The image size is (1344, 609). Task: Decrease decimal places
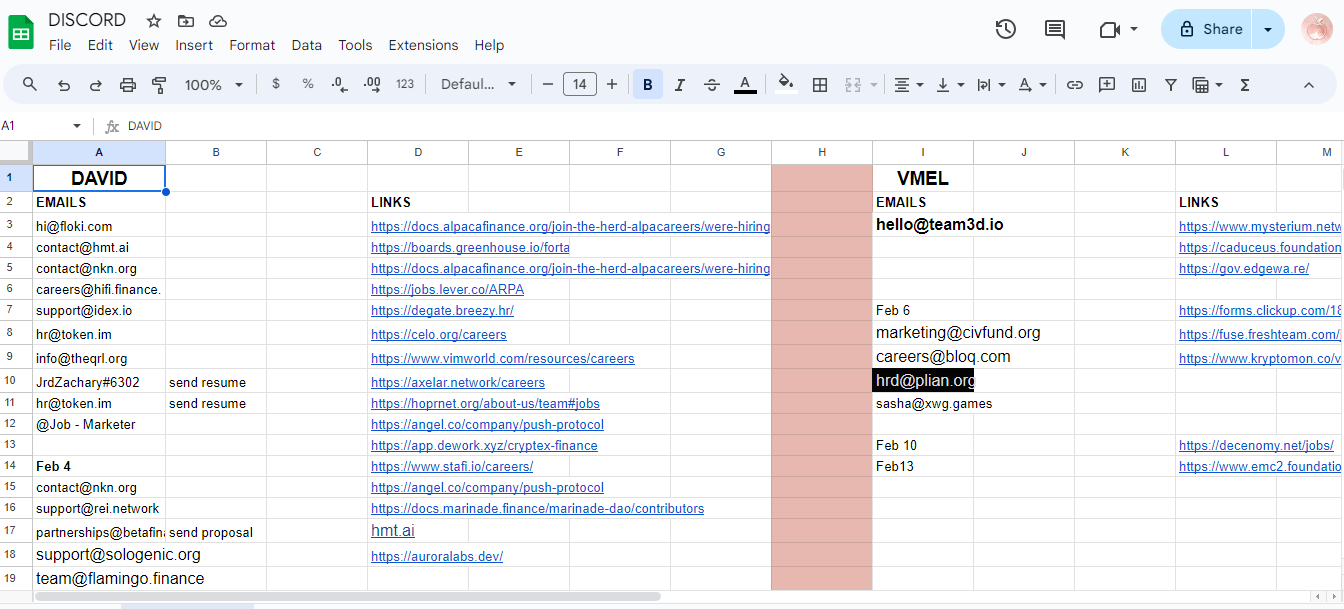[x=340, y=84]
